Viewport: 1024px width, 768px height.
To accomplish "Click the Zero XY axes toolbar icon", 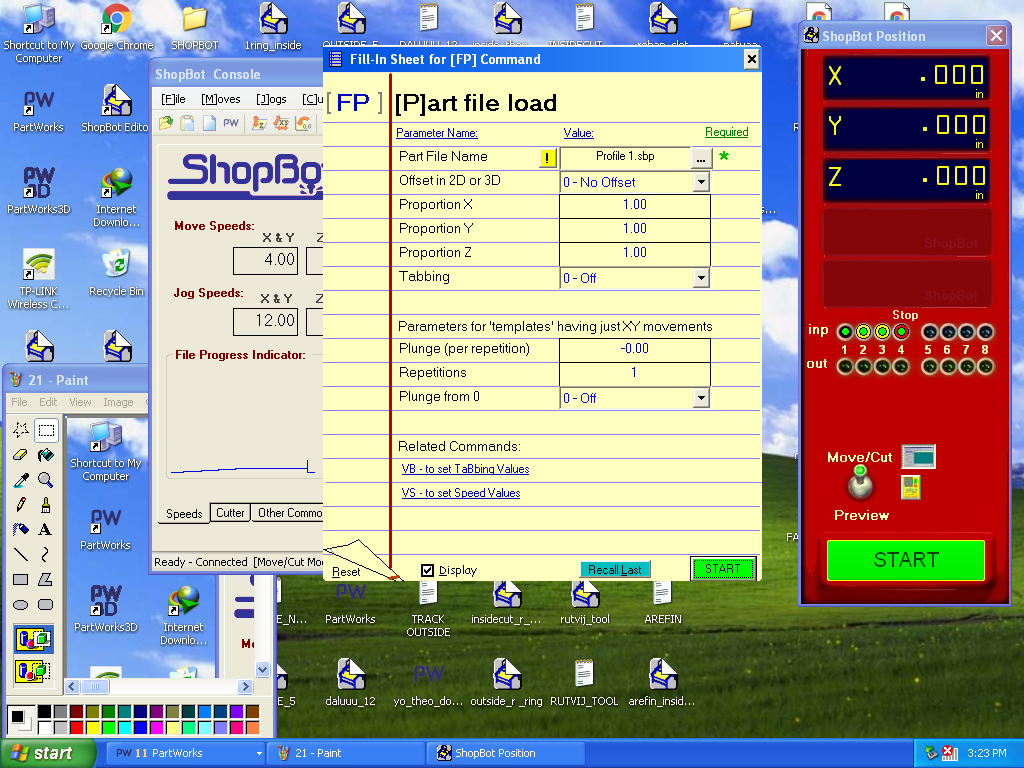I will [x=281, y=123].
